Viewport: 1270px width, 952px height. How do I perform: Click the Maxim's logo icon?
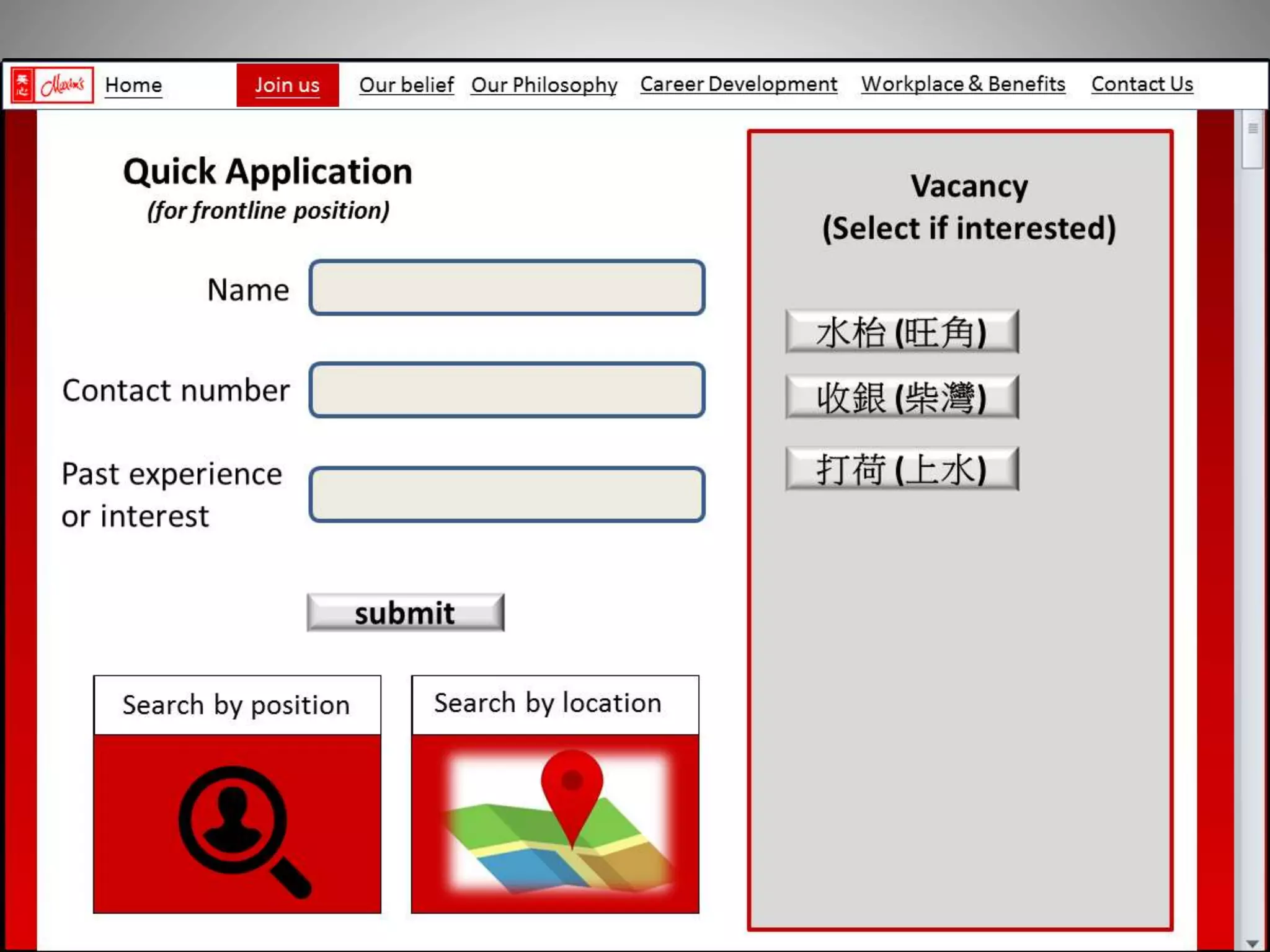click(52, 85)
